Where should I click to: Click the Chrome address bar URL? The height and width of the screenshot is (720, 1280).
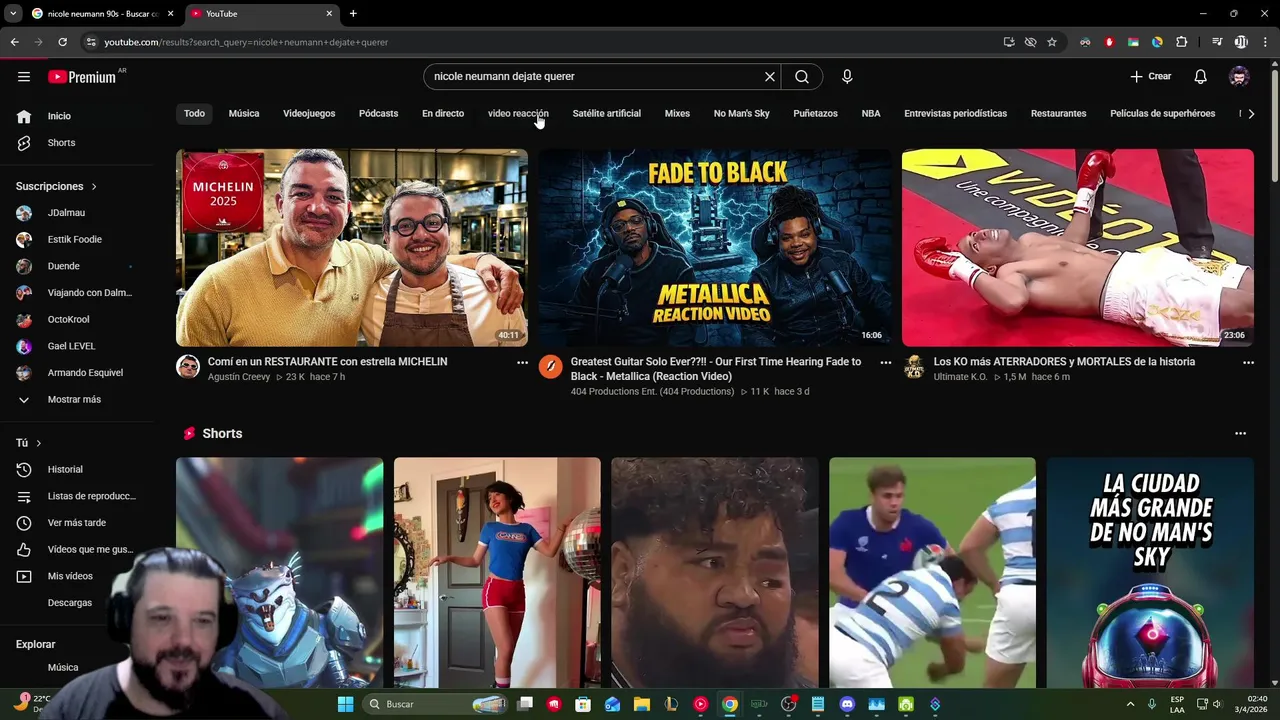pyautogui.click(x=246, y=42)
